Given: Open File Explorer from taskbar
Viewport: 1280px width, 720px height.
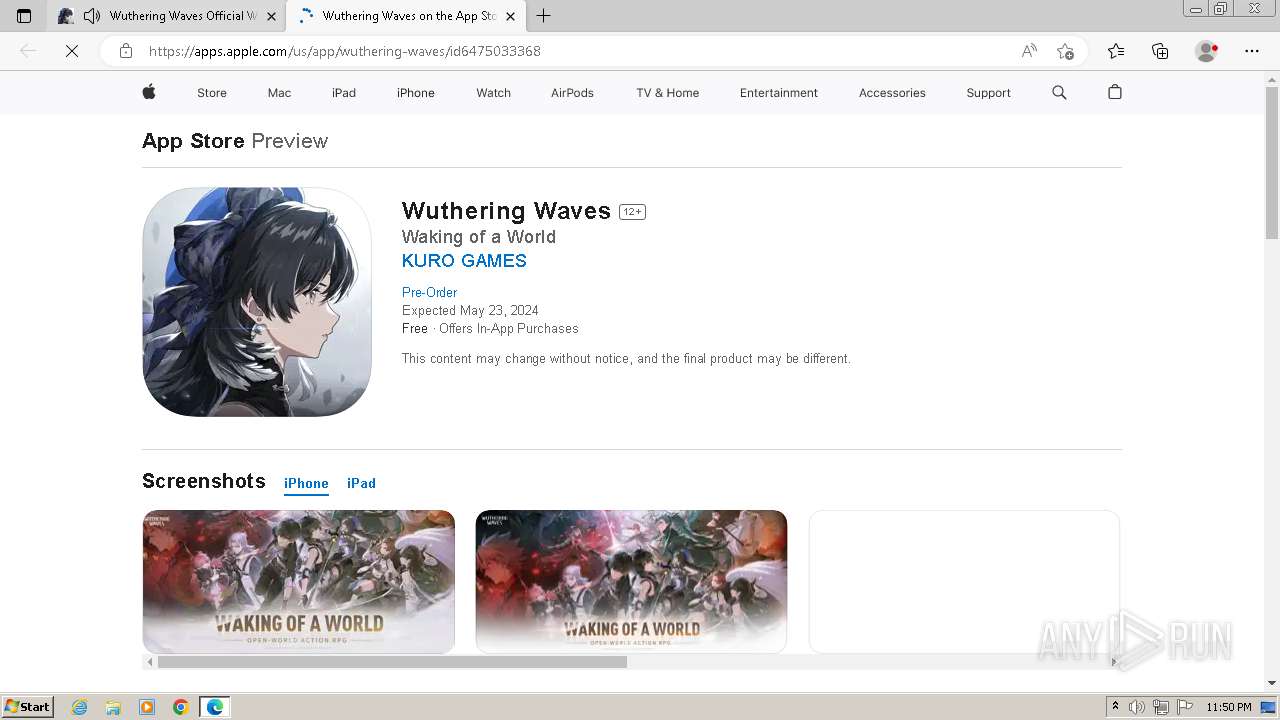Looking at the screenshot, I should coord(113,707).
